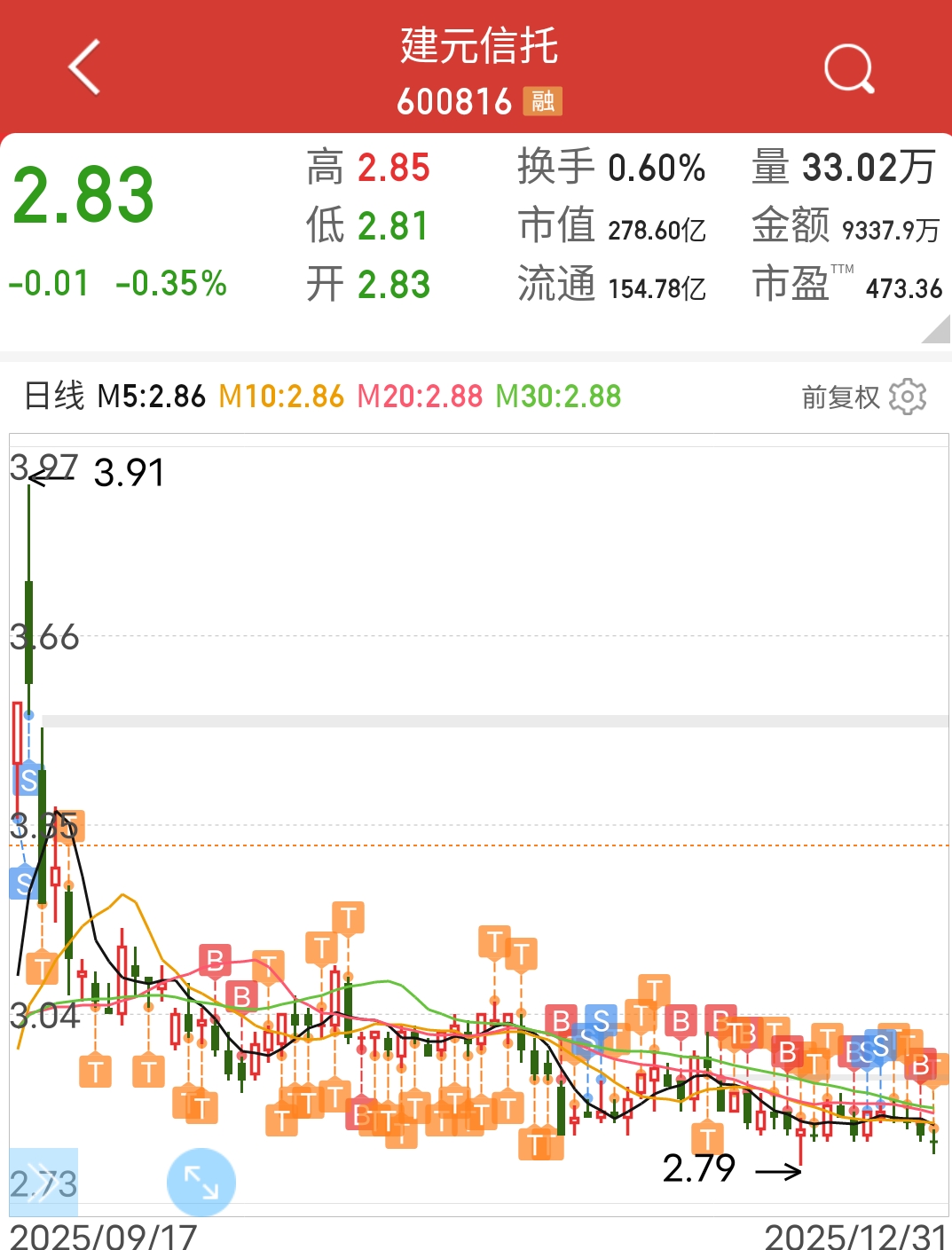Screen dimensions: 952x1250
Task: Tap the low price 2.81
Action: click(x=394, y=226)
